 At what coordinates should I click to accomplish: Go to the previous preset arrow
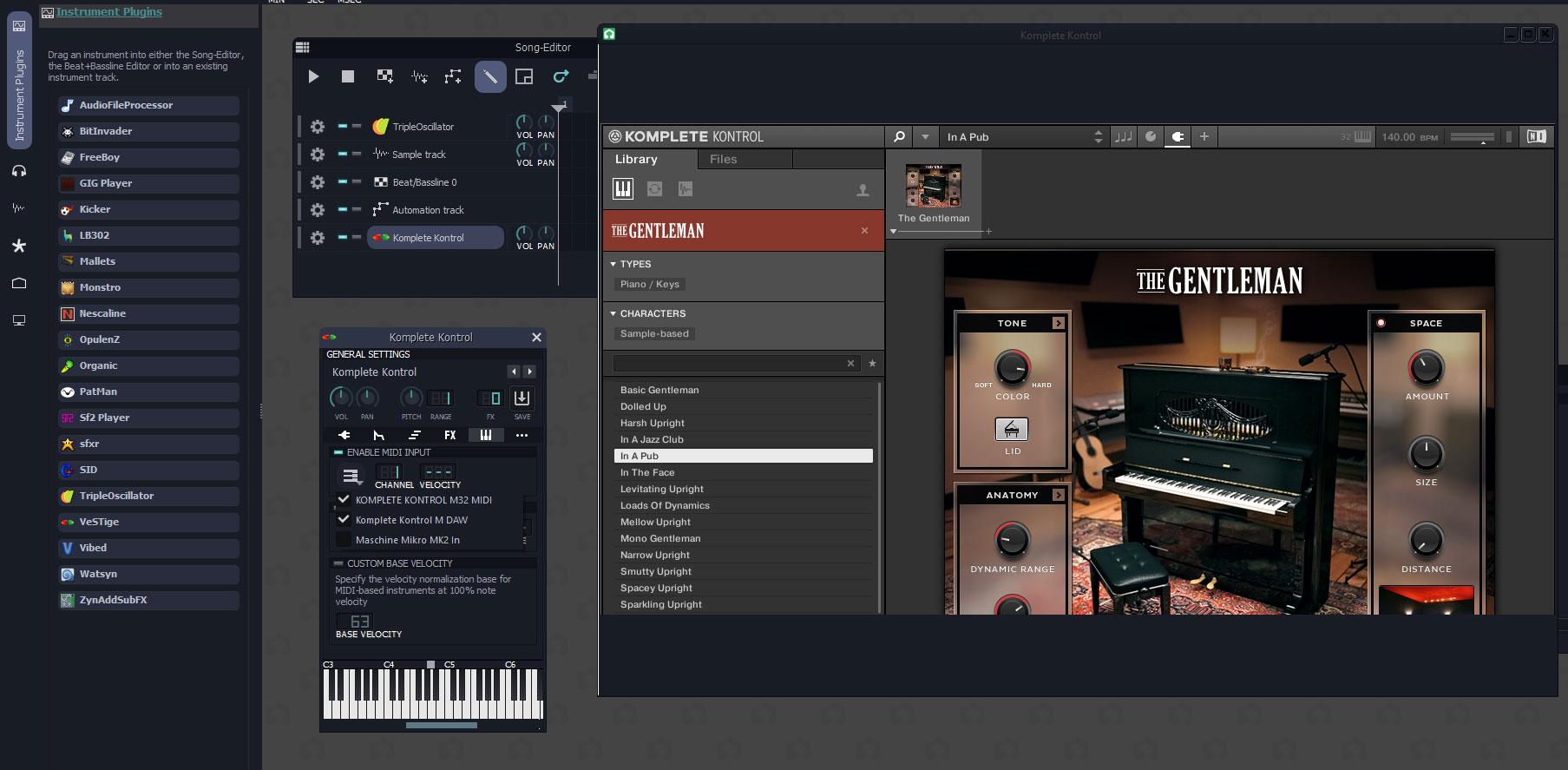[514, 372]
